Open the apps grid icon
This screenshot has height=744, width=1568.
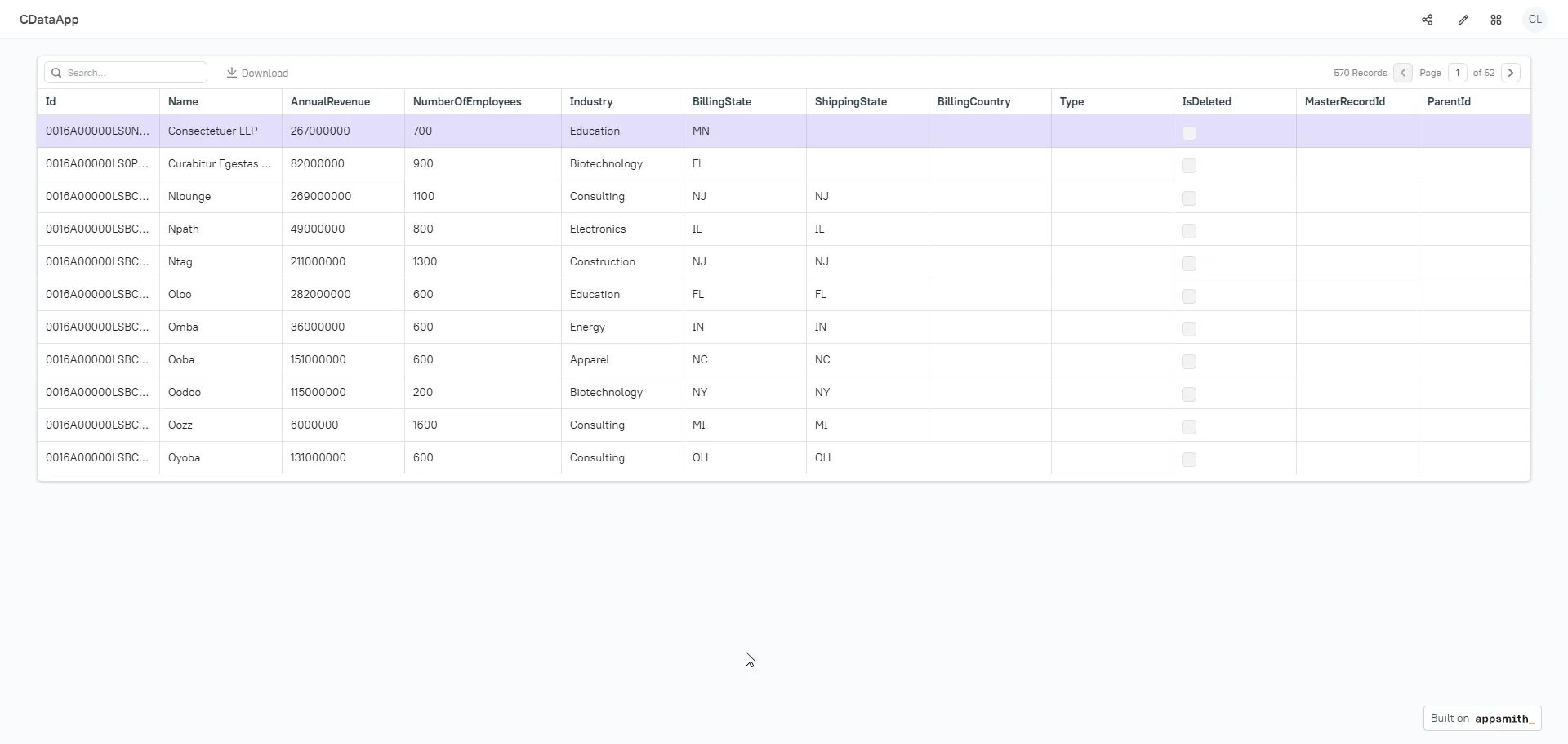pos(1496,20)
